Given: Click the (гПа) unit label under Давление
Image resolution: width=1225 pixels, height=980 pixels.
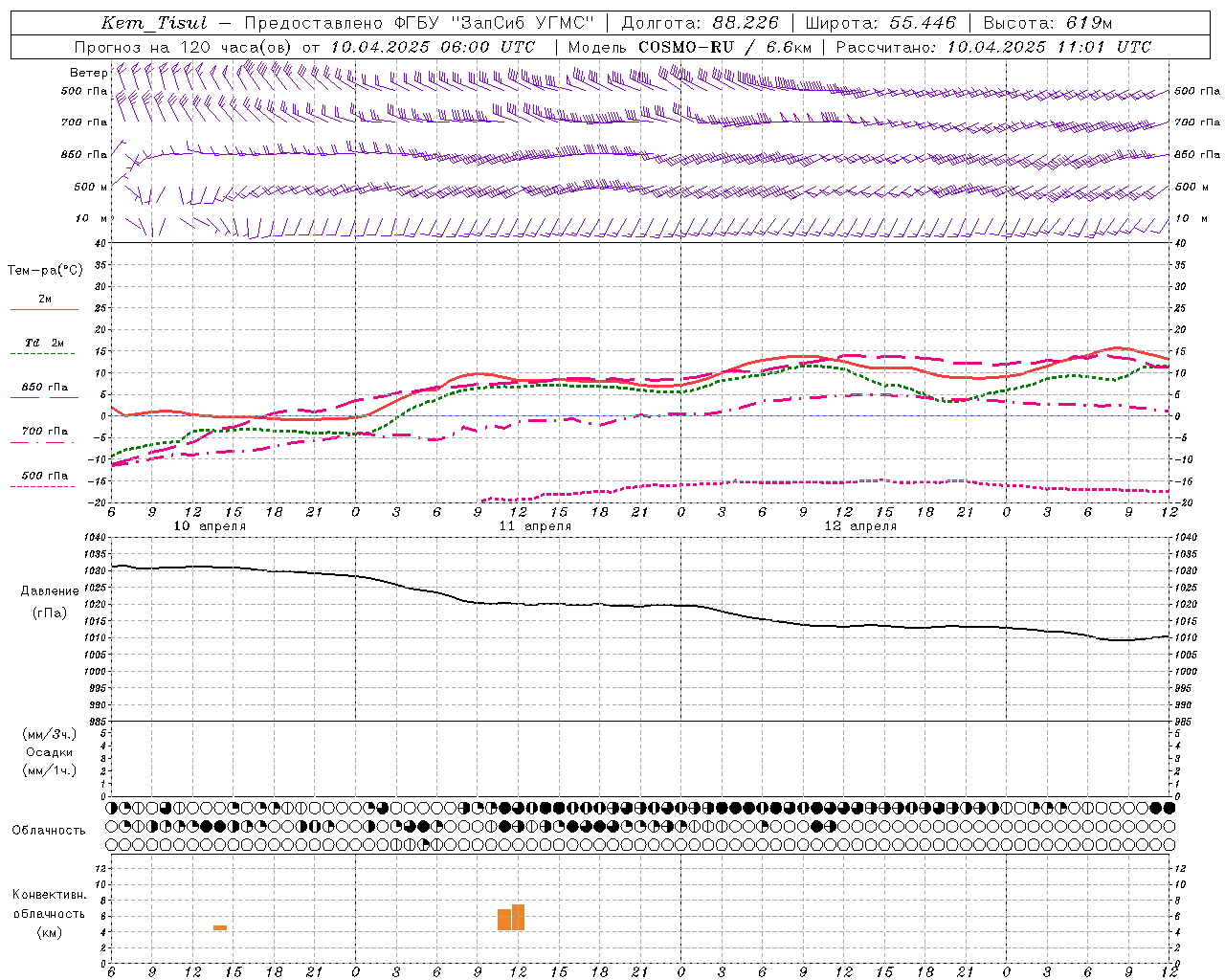Looking at the screenshot, I should (x=50, y=612).
